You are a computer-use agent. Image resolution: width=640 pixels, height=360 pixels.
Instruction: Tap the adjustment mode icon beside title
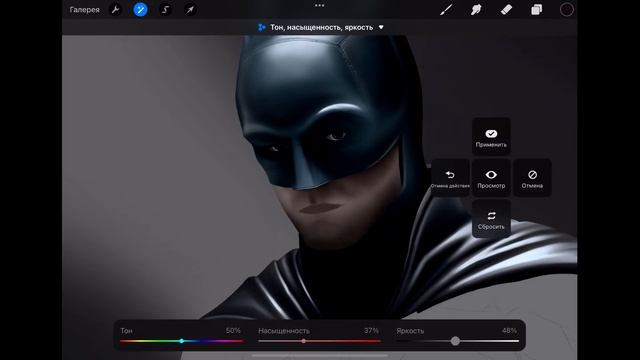coord(262,27)
